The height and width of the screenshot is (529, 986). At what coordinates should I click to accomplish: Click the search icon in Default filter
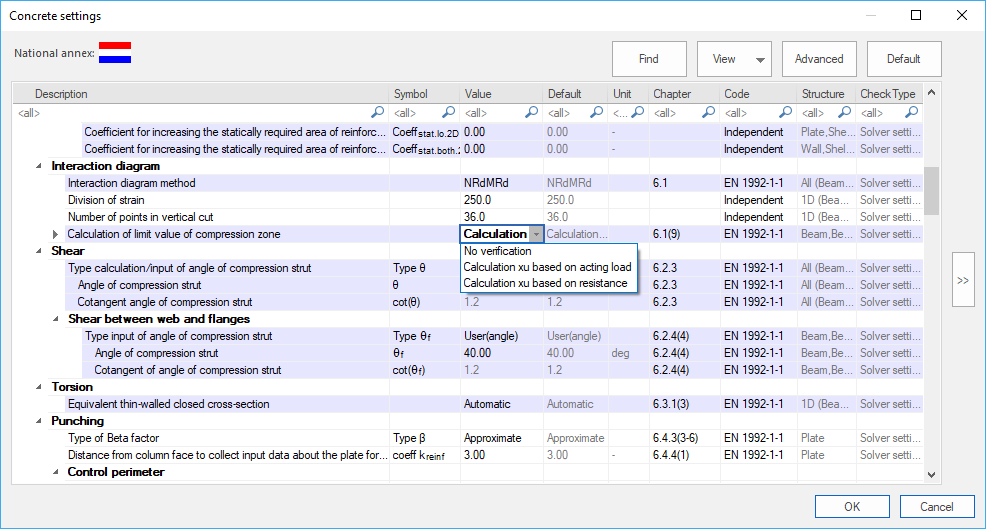pyautogui.click(x=597, y=113)
